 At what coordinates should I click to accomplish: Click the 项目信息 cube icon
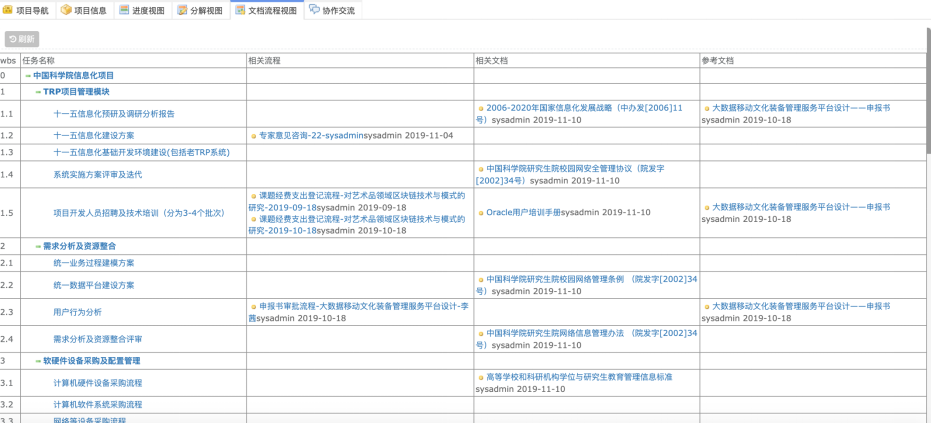coord(66,10)
